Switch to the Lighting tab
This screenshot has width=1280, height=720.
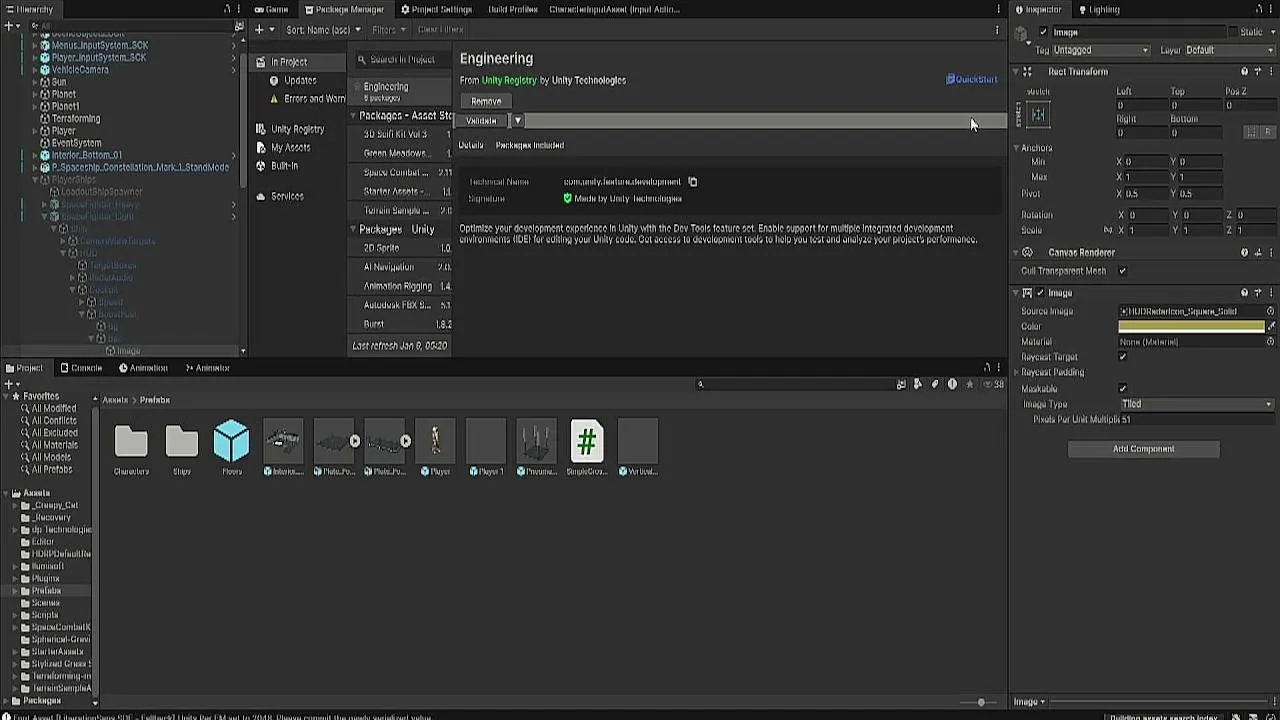point(1098,9)
